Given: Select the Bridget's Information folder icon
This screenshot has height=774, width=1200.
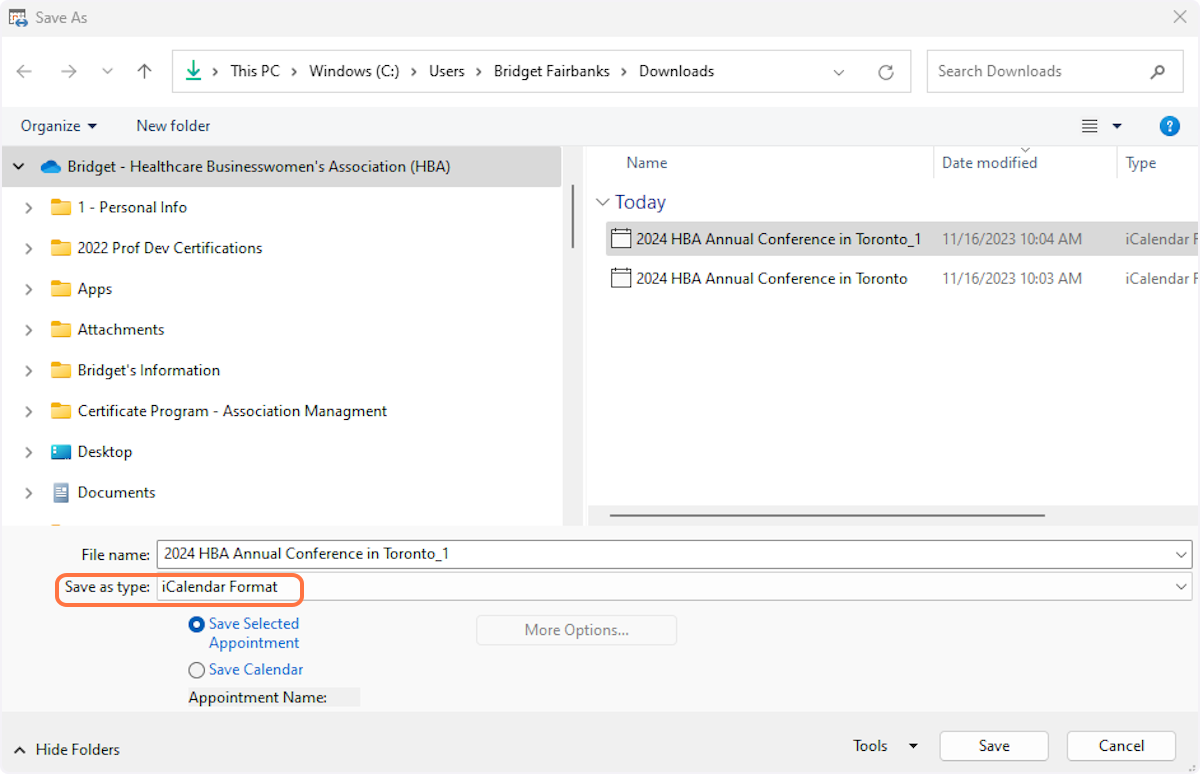Looking at the screenshot, I should (x=61, y=370).
